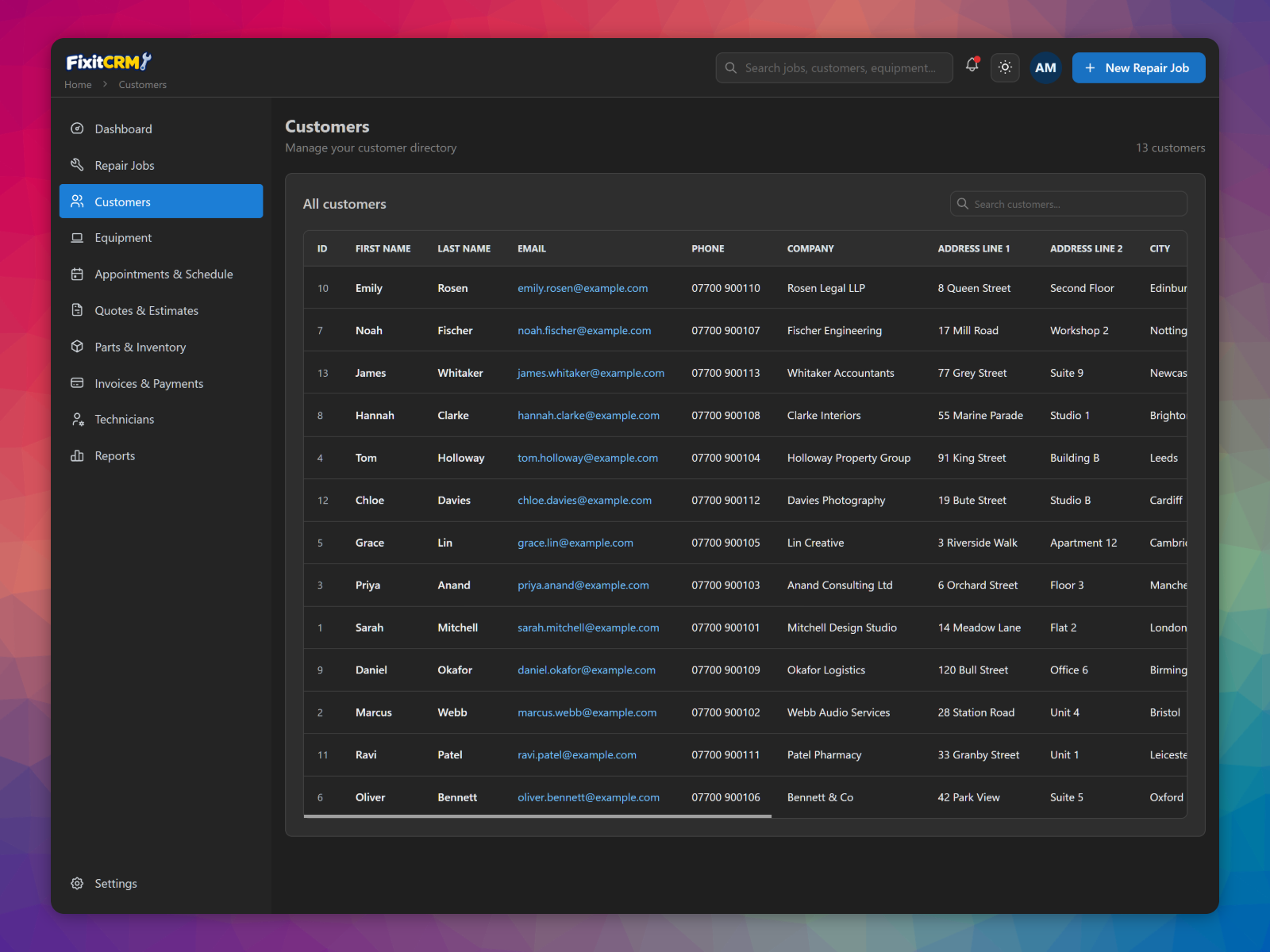Open Appointments & Schedule

pyautogui.click(x=161, y=274)
